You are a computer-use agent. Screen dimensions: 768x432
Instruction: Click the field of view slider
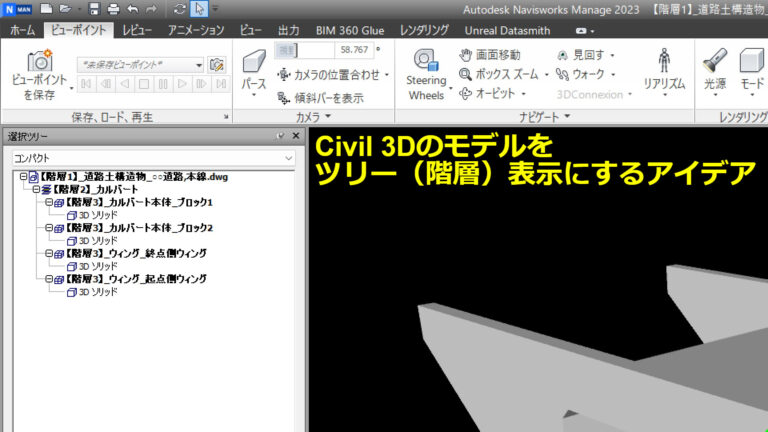(x=304, y=50)
